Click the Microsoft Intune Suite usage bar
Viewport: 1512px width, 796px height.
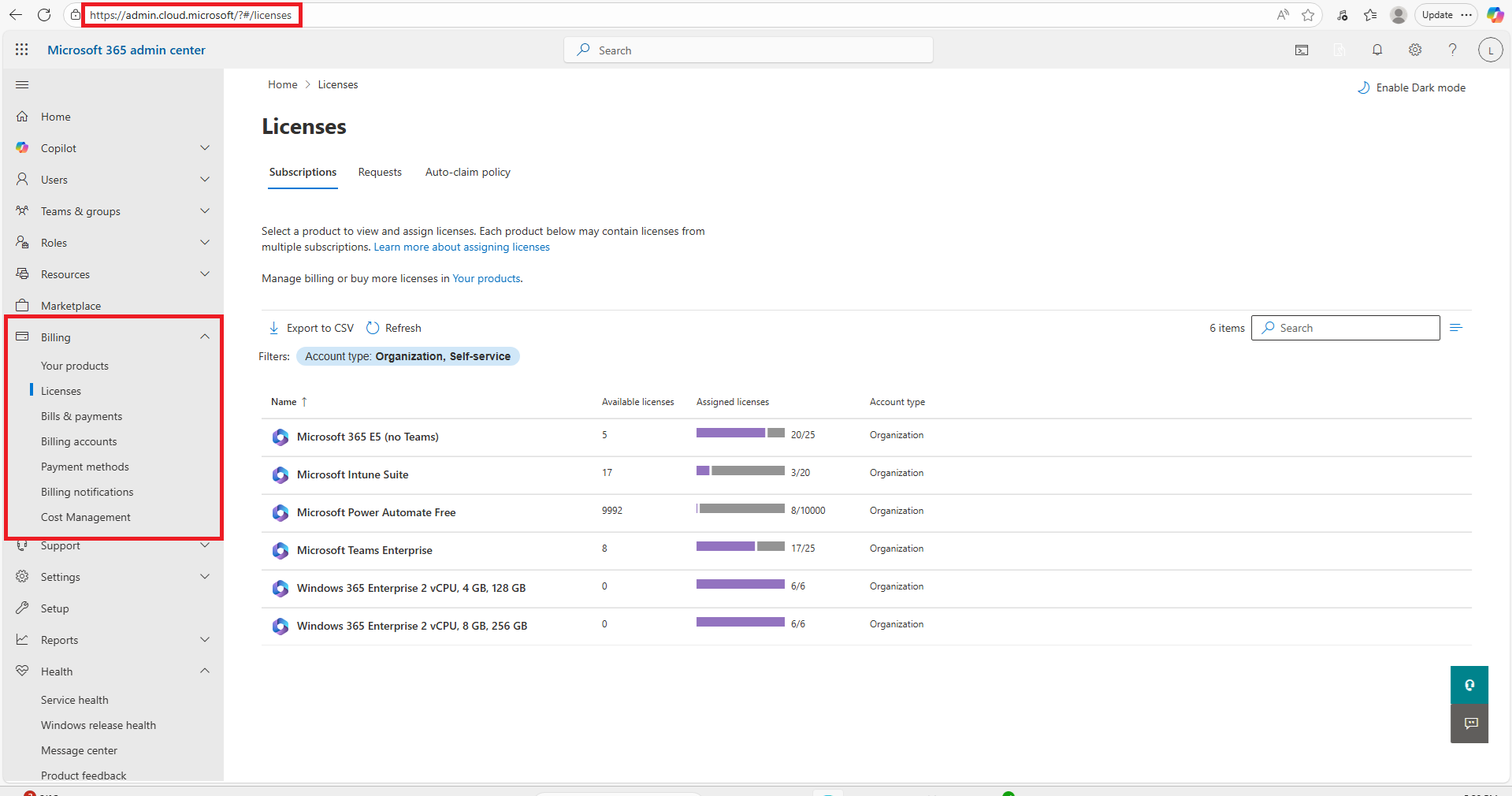pyautogui.click(x=741, y=471)
